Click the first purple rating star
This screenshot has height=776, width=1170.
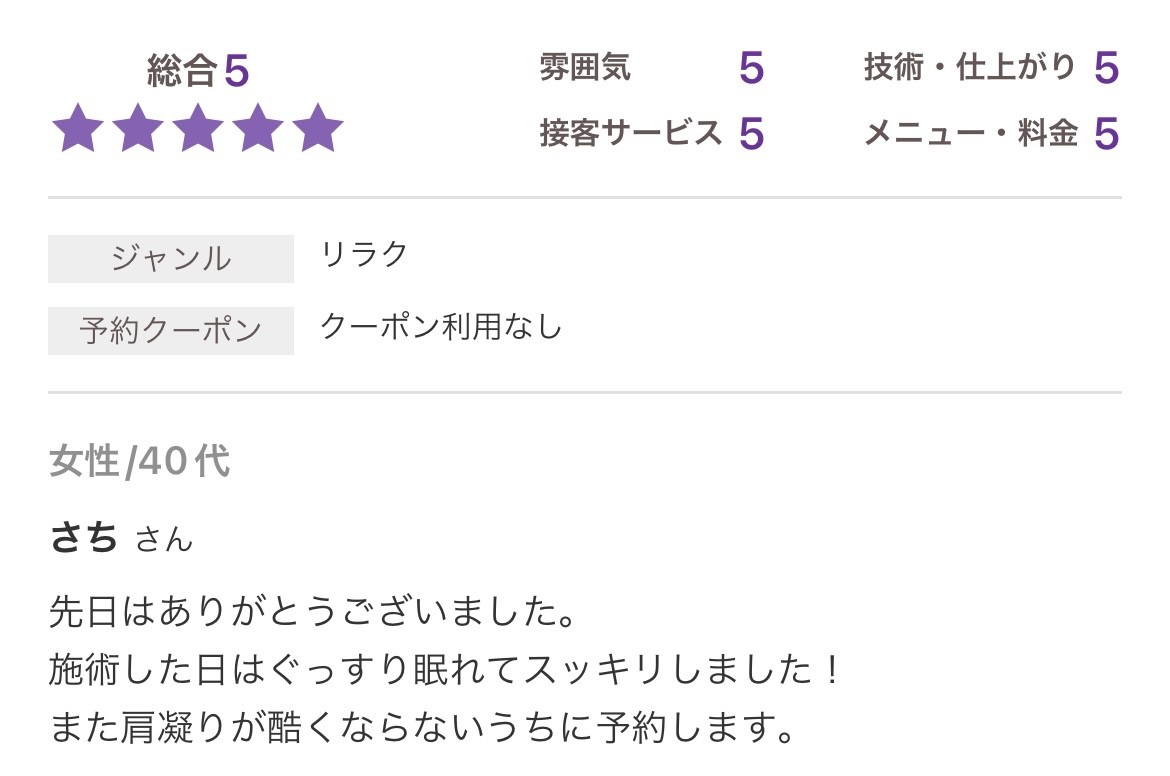(78, 129)
